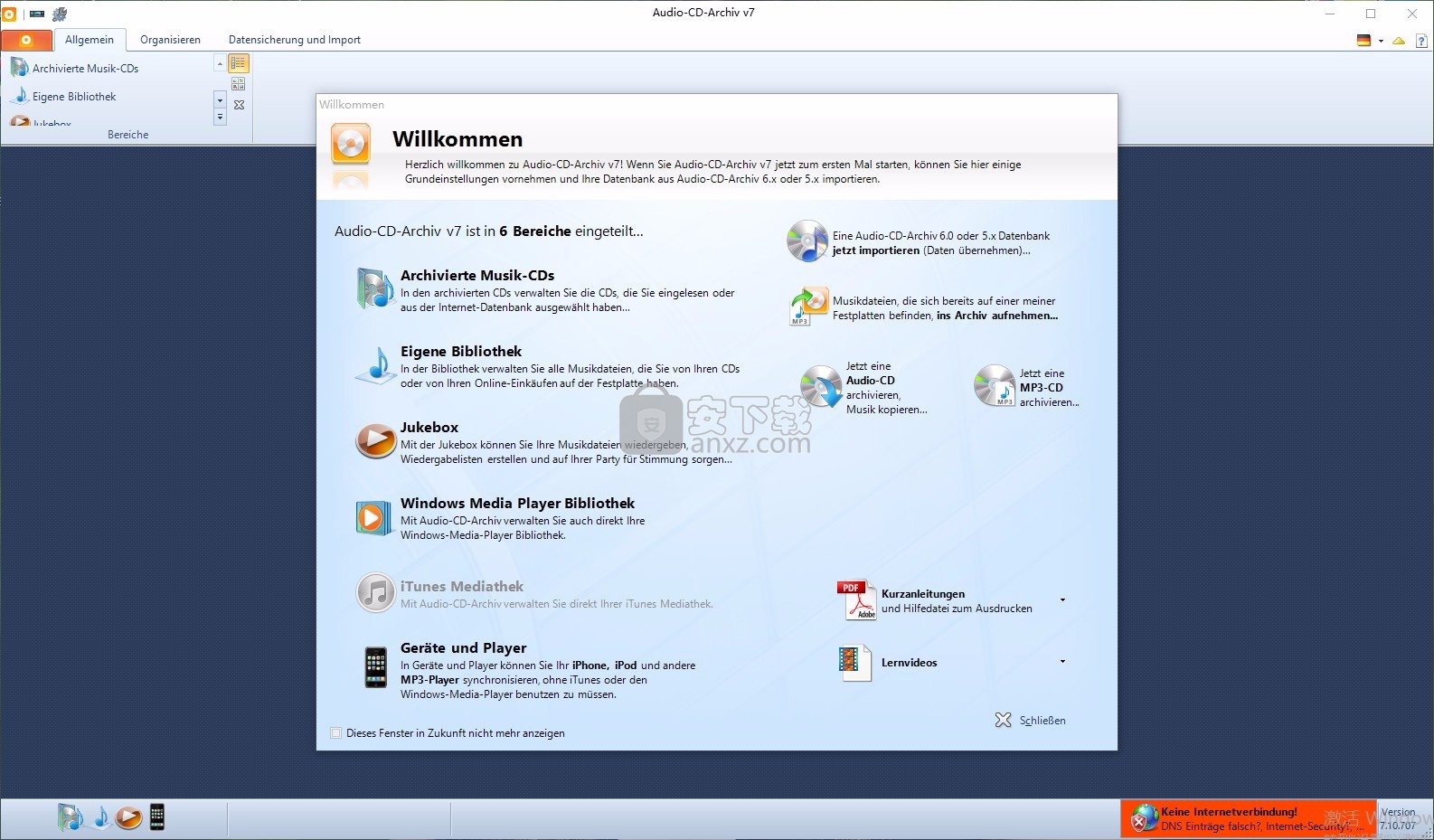Click the MP3 files into archive icon

click(x=809, y=307)
